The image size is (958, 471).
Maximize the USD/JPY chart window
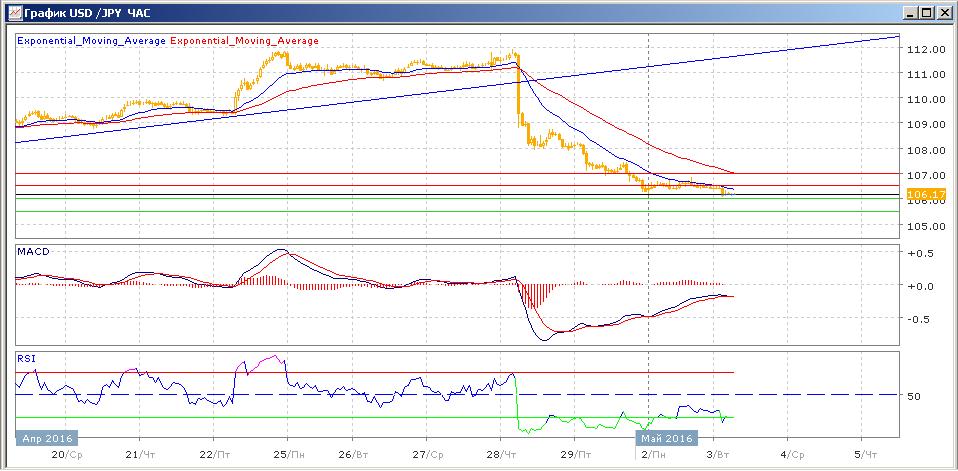[x=925, y=12]
